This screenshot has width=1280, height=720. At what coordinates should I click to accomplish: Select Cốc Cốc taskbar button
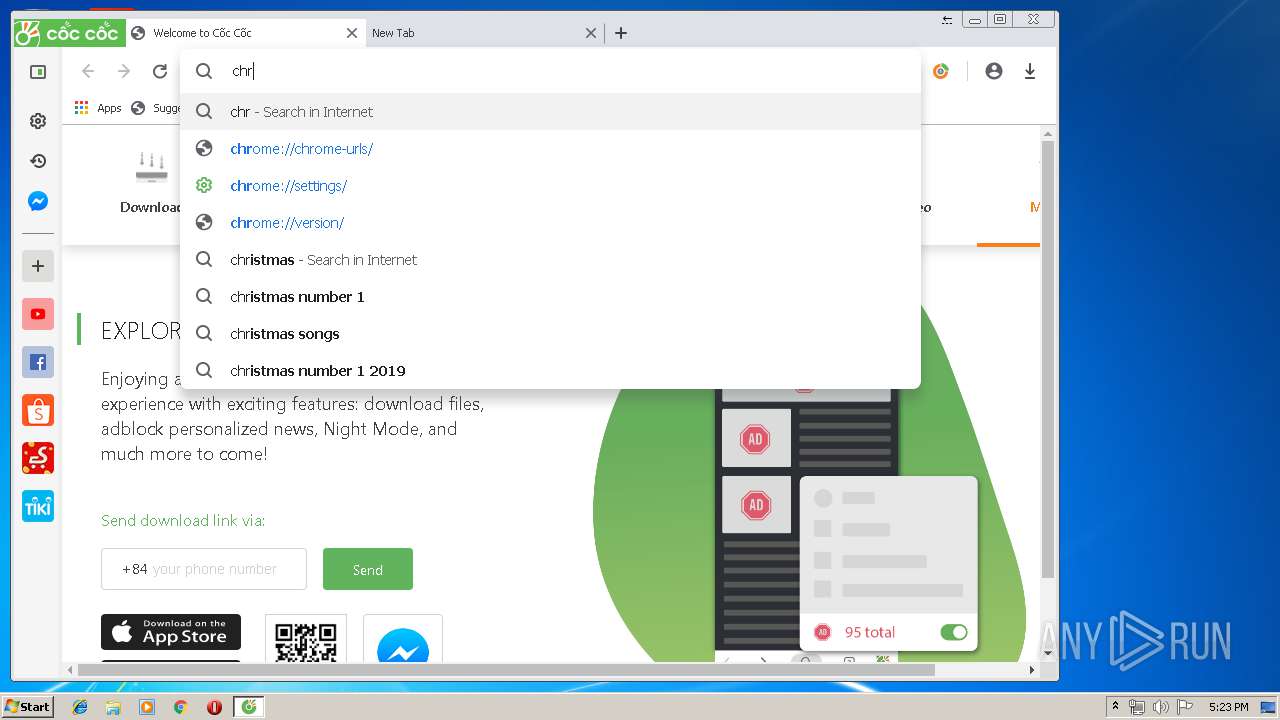(249, 707)
